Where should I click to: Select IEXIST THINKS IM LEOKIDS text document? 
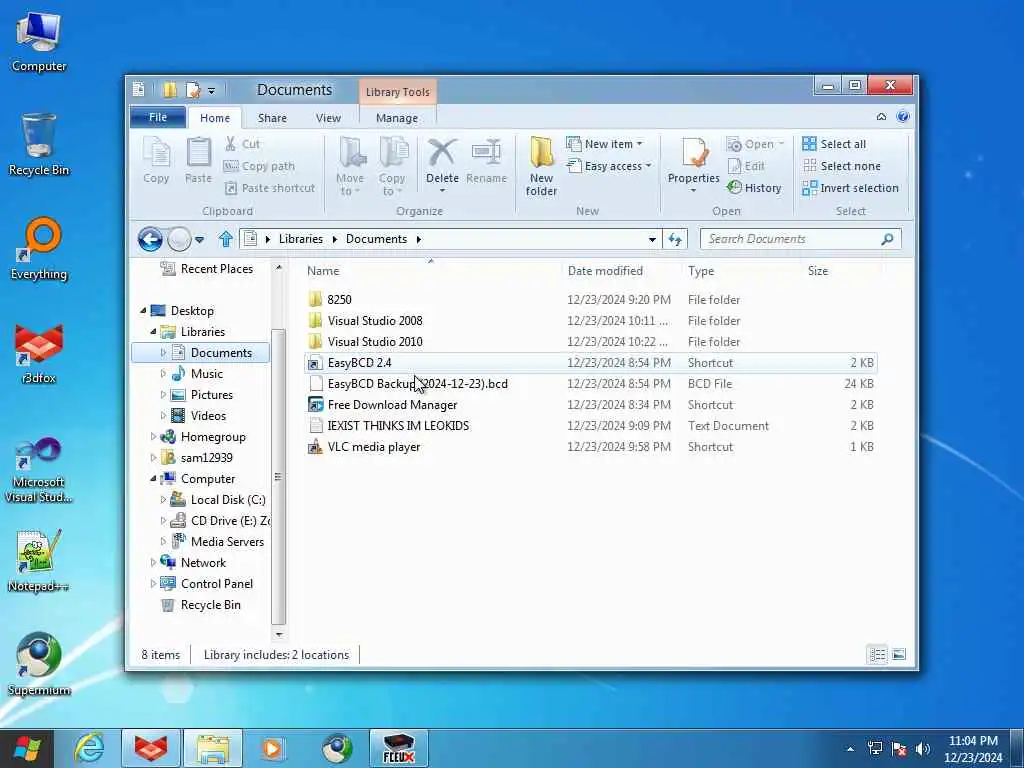click(591, 426)
